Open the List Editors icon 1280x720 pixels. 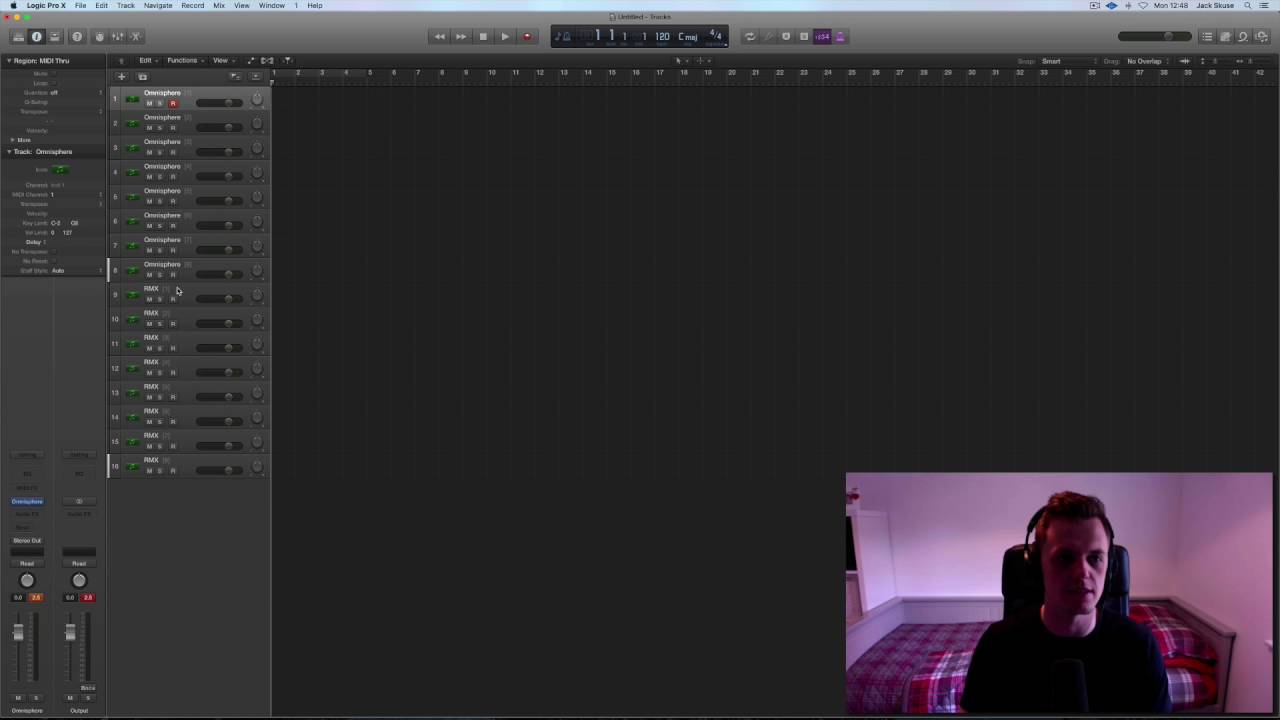pyautogui.click(x=1207, y=37)
